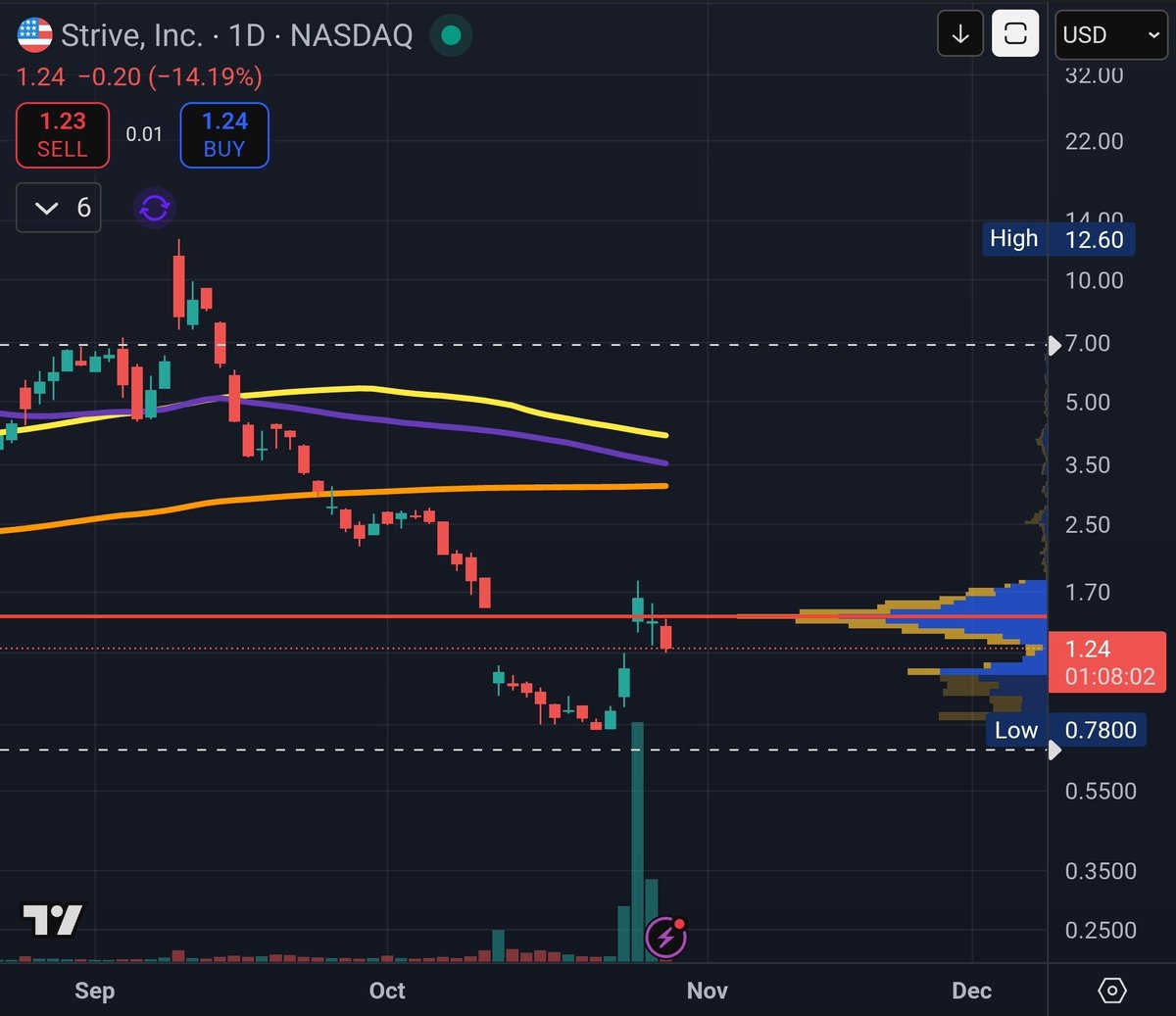This screenshot has height=1016, width=1176.
Task: Open the USD currency dropdown
Action: [x=1111, y=34]
